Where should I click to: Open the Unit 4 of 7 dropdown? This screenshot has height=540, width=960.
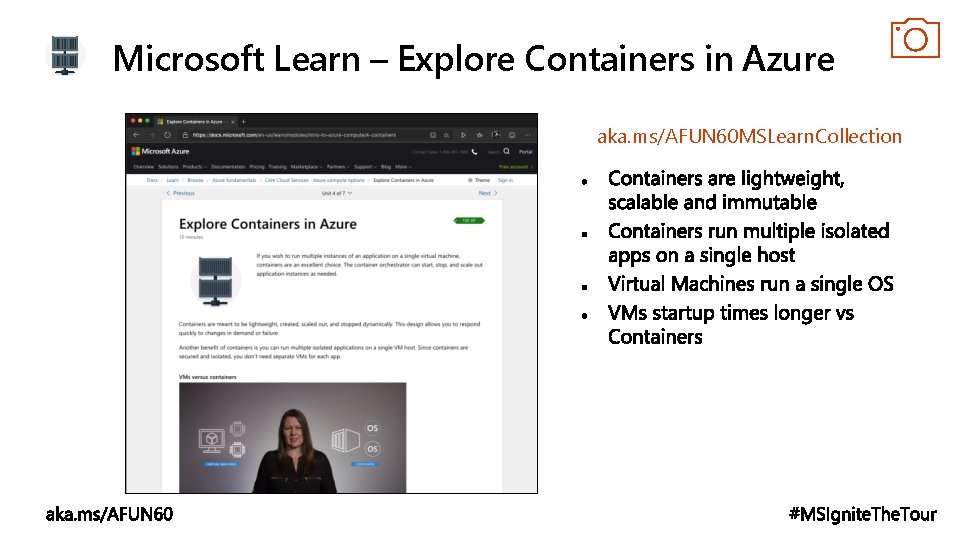[x=337, y=193]
